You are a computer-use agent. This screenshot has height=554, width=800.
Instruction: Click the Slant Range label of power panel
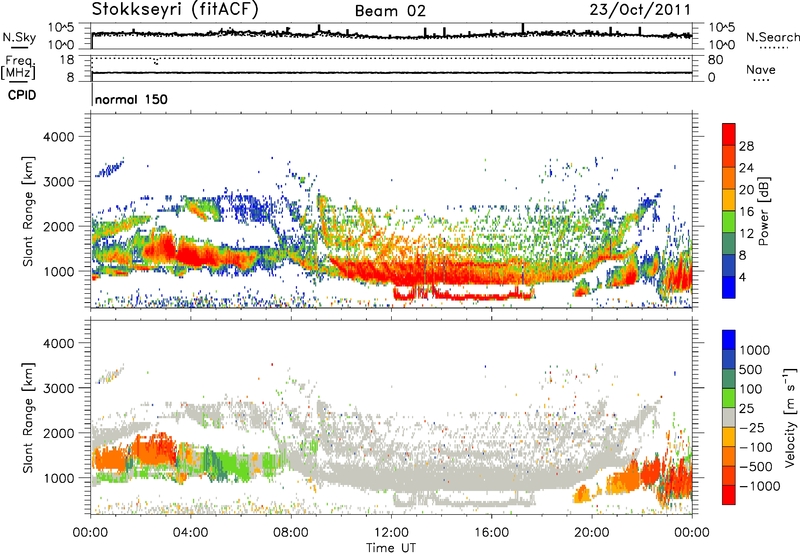(x=28, y=211)
